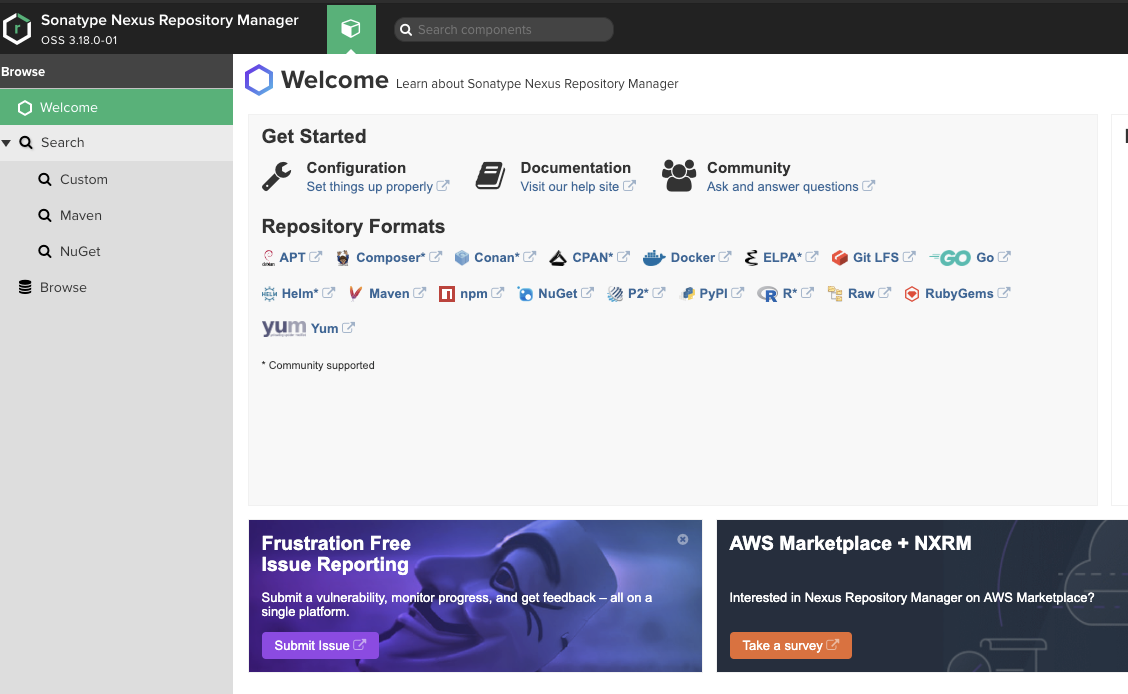This screenshot has width=1128, height=694.
Task: Open Custom search in sidebar
Action: point(117,179)
